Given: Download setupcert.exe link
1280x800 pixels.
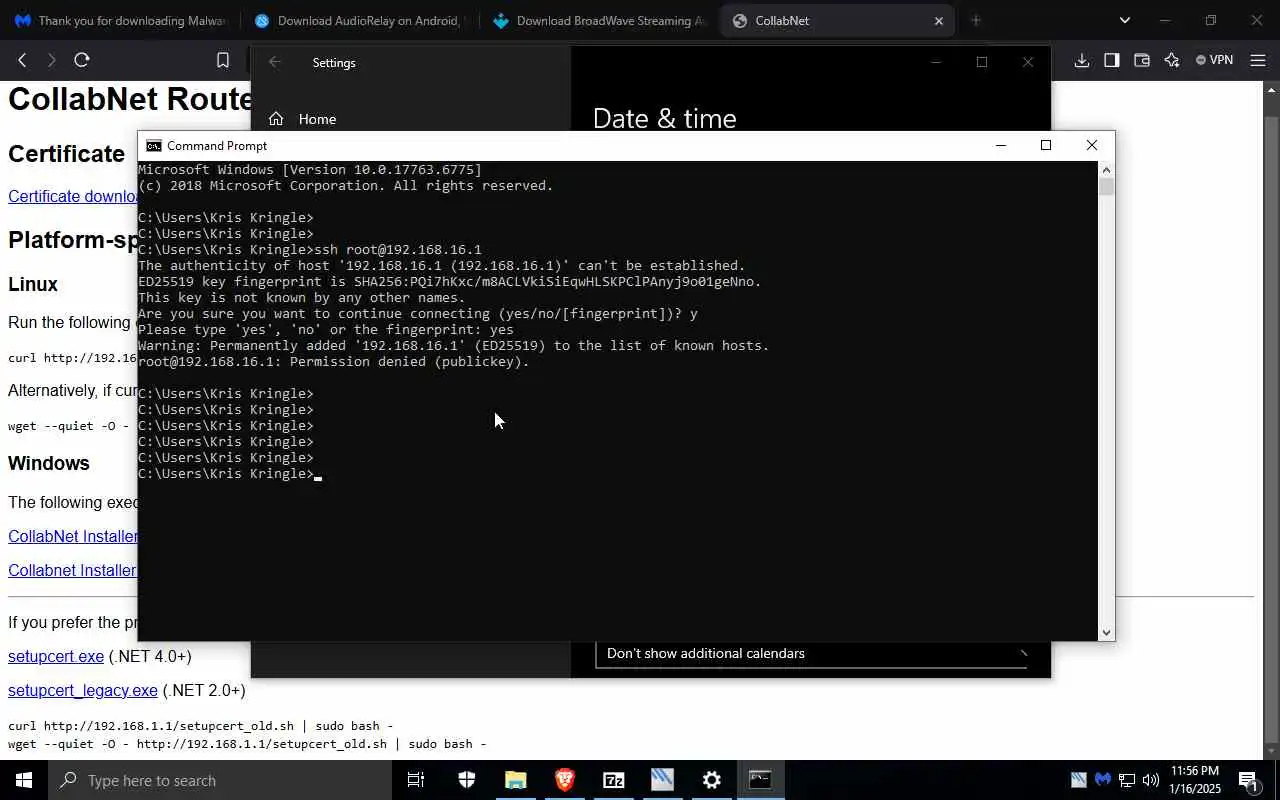Looking at the screenshot, I should pyautogui.click(x=56, y=656).
